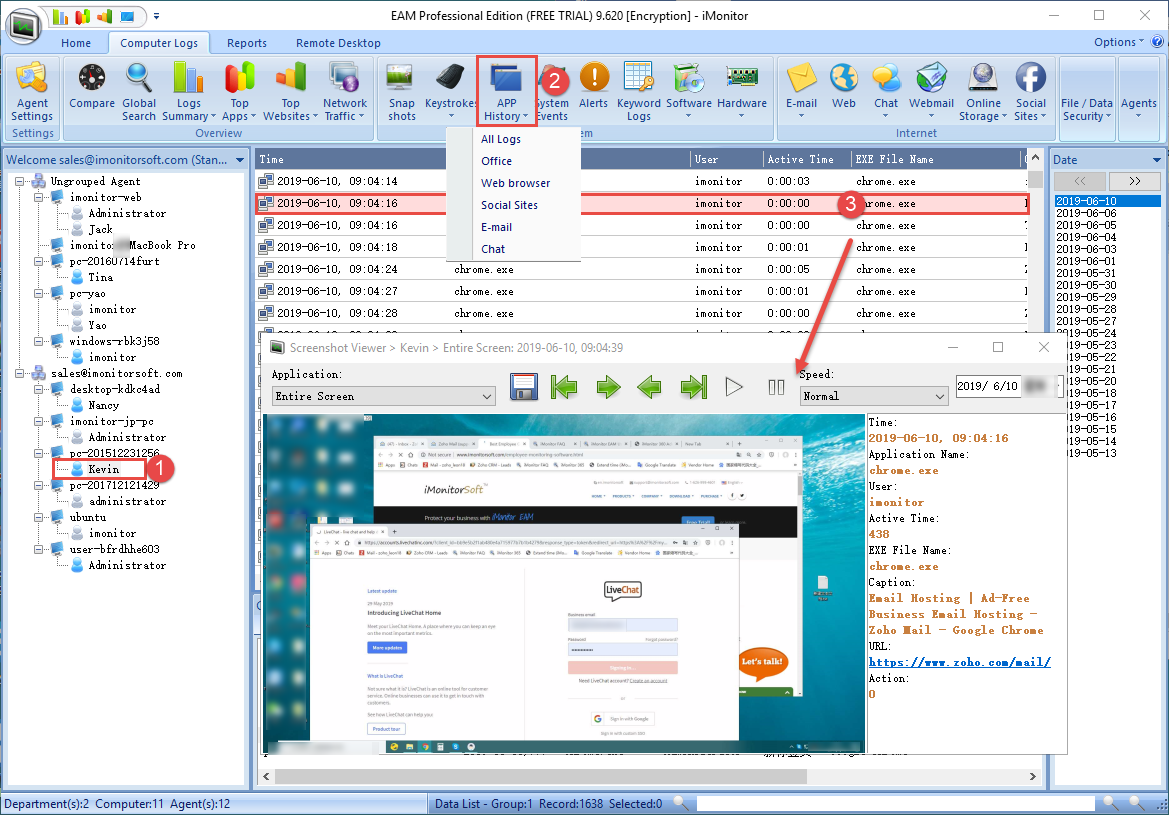Collapse the imonitor-web computer node

click(x=38, y=198)
